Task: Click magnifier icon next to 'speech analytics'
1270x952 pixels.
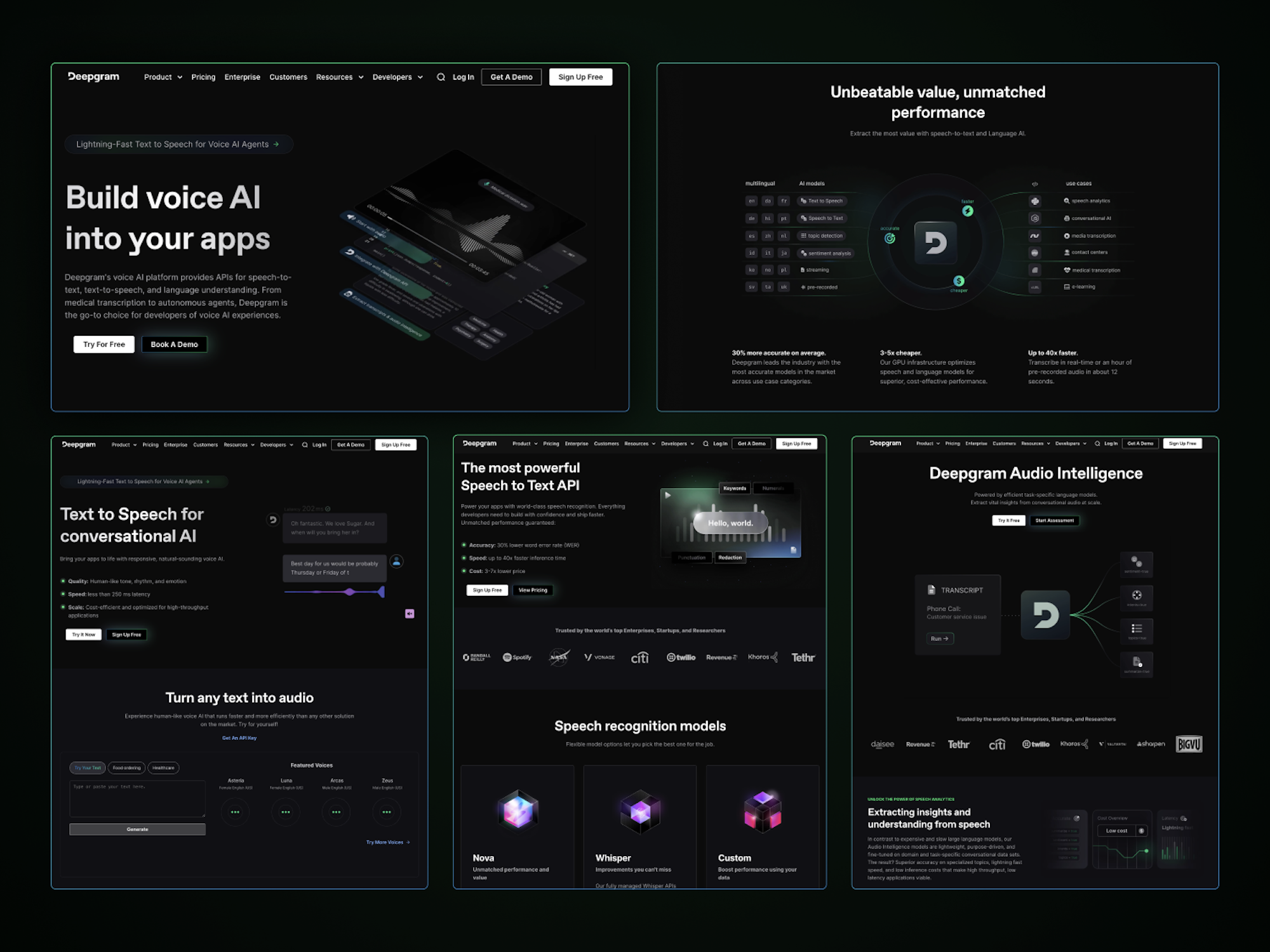Action: [1066, 201]
